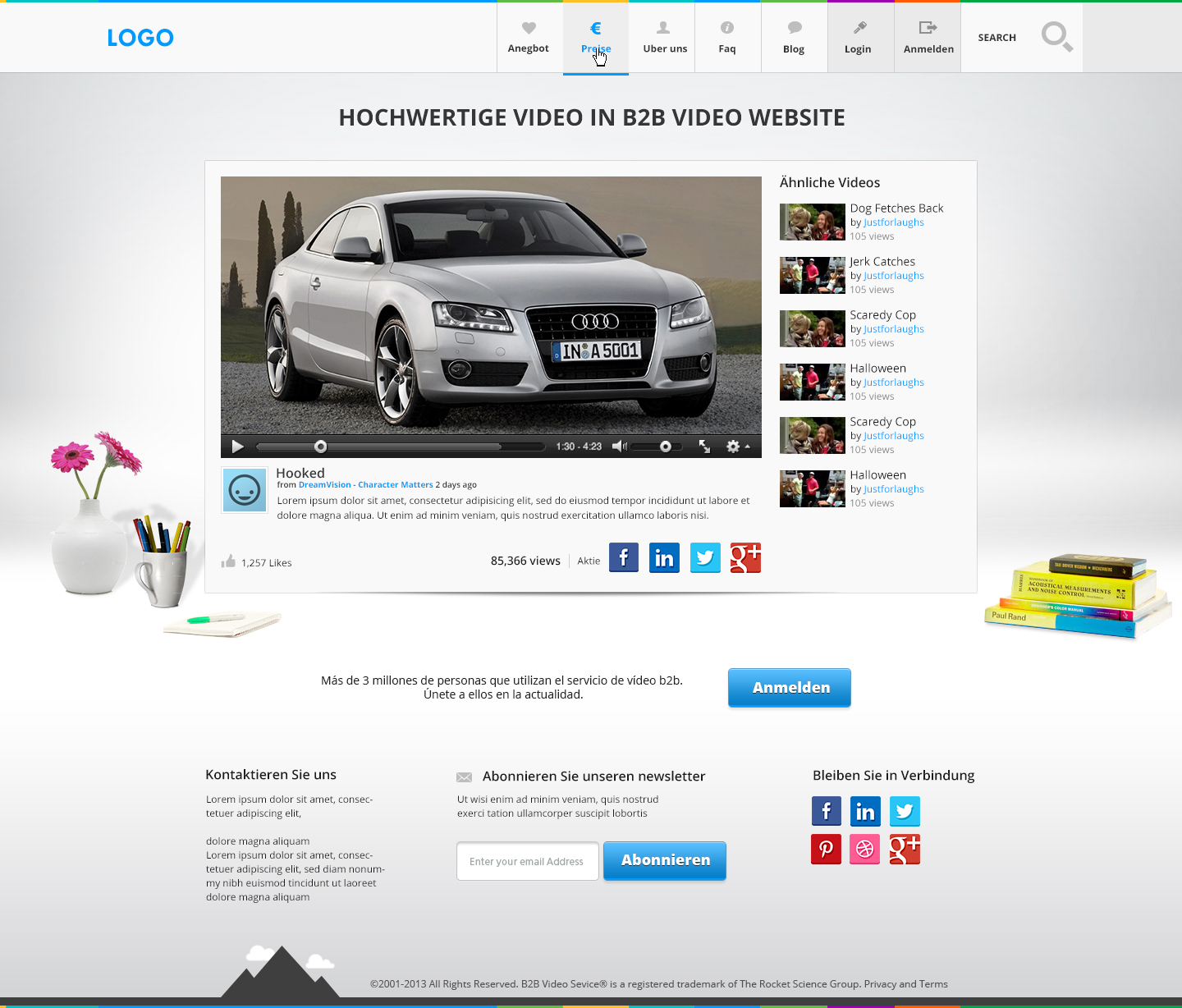
Task: Click into the SEARCH field
Action: pos(997,38)
